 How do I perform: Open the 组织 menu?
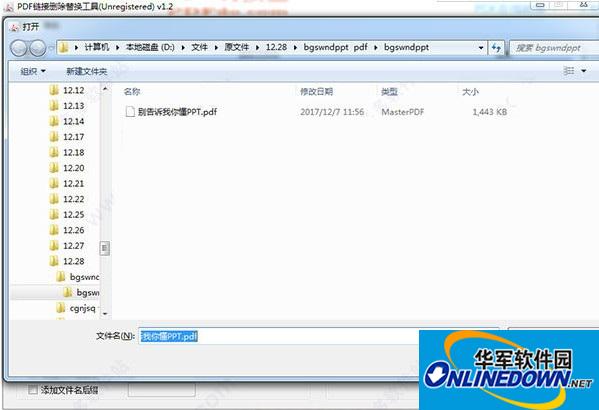click(x=33, y=71)
